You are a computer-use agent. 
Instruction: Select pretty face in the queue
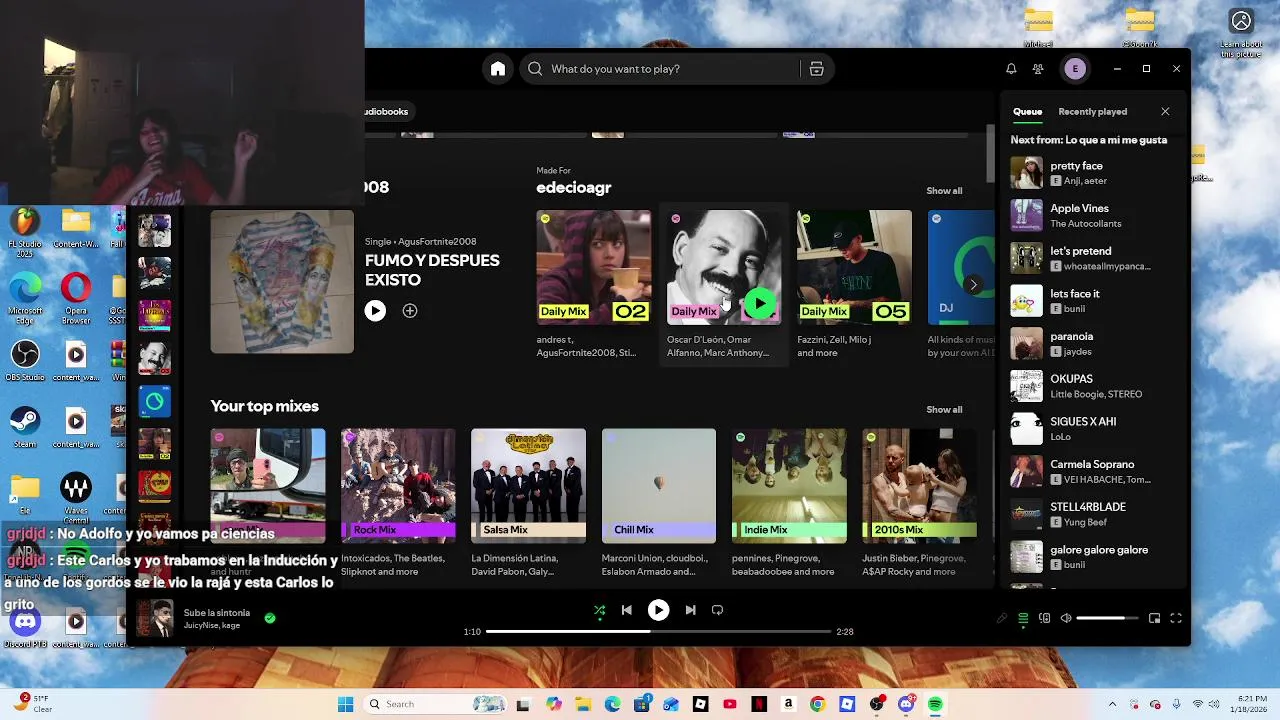(x=1092, y=173)
